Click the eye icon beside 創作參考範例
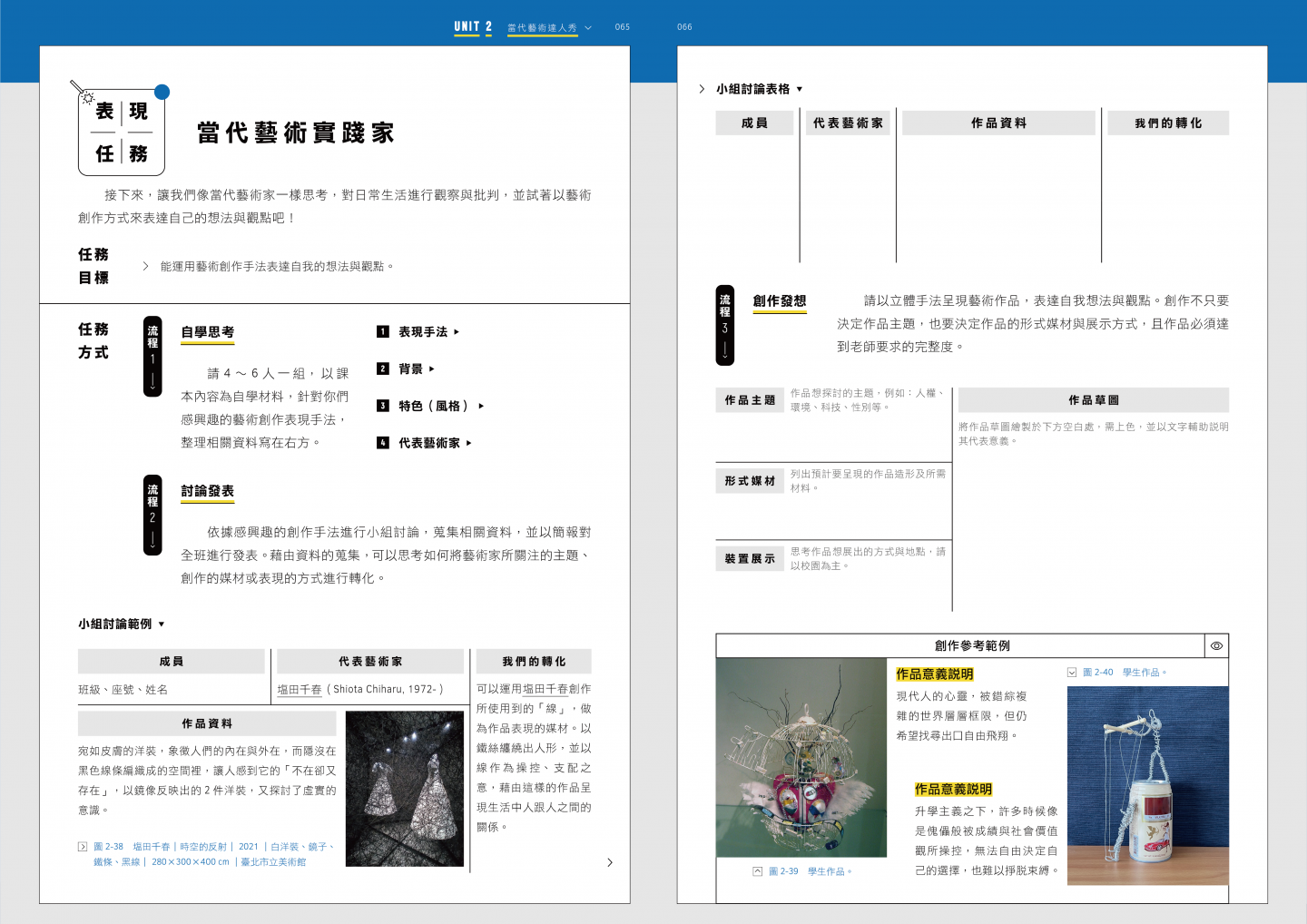This screenshot has width=1307, height=924. pos(1216,646)
